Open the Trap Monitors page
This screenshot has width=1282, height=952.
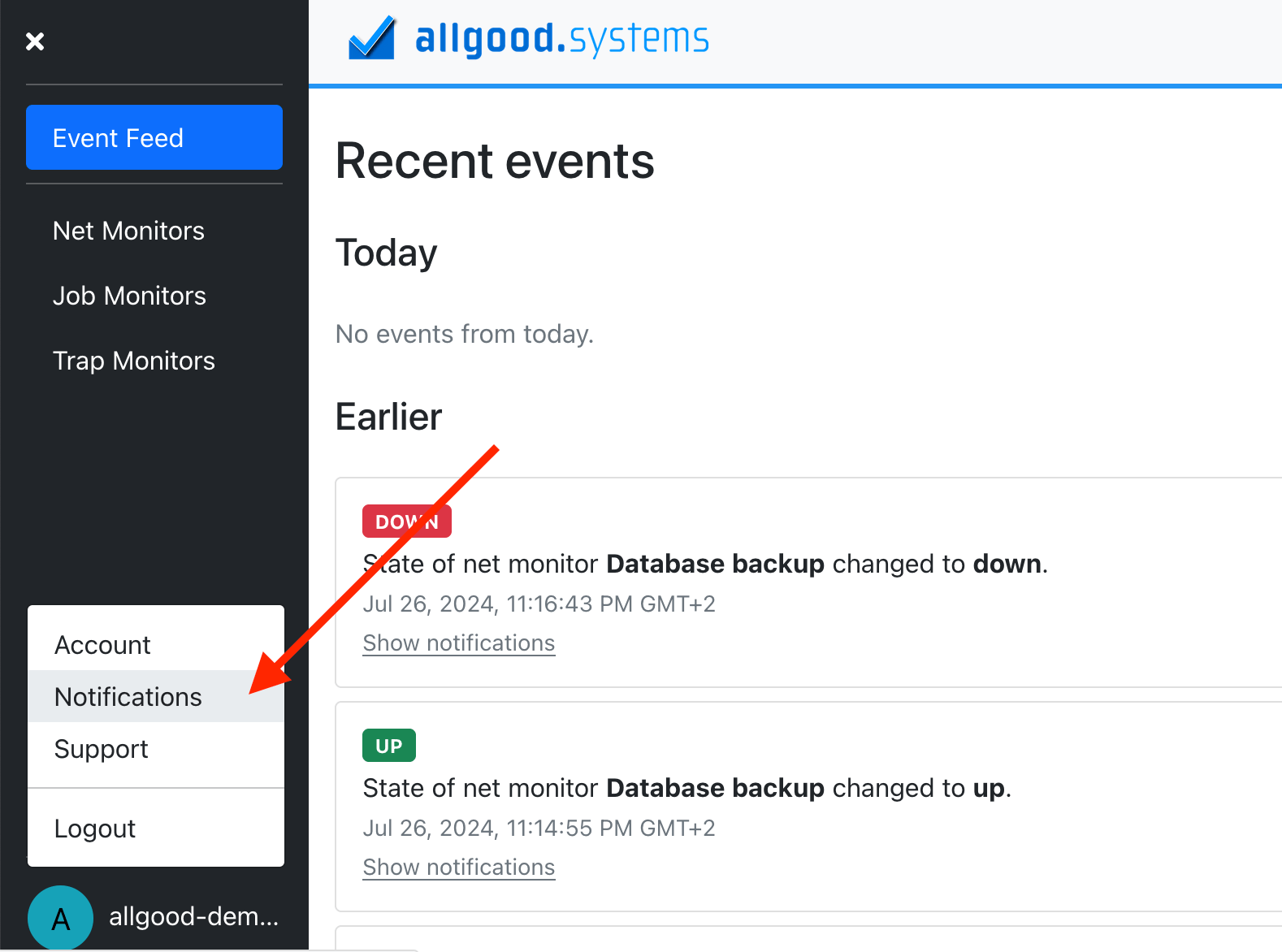tap(133, 361)
